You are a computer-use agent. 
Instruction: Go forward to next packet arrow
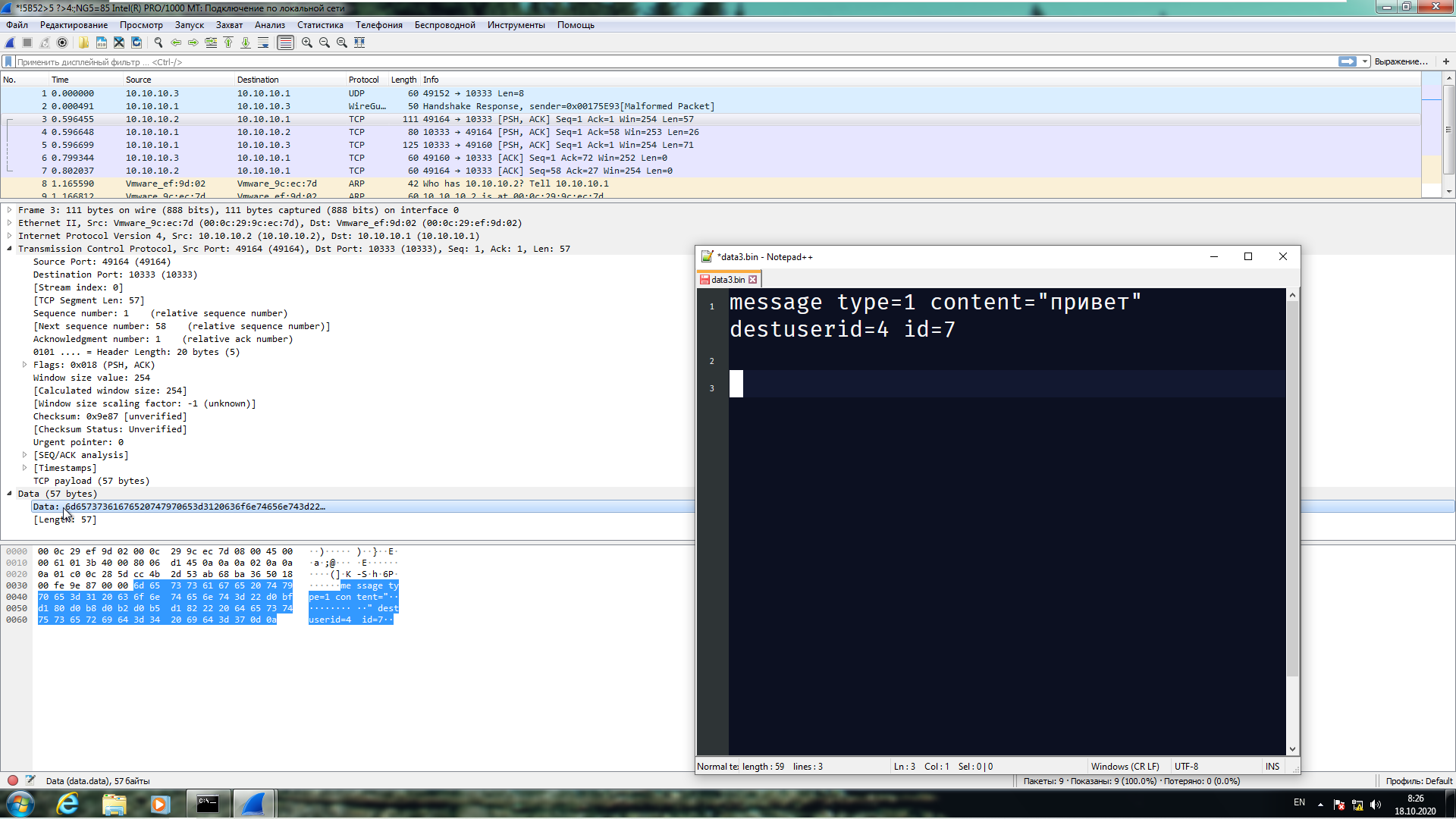pos(193,42)
